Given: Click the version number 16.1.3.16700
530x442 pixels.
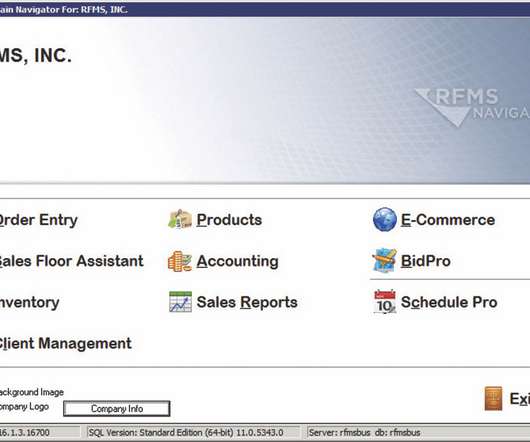Looking at the screenshot, I should tap(25, 433).
